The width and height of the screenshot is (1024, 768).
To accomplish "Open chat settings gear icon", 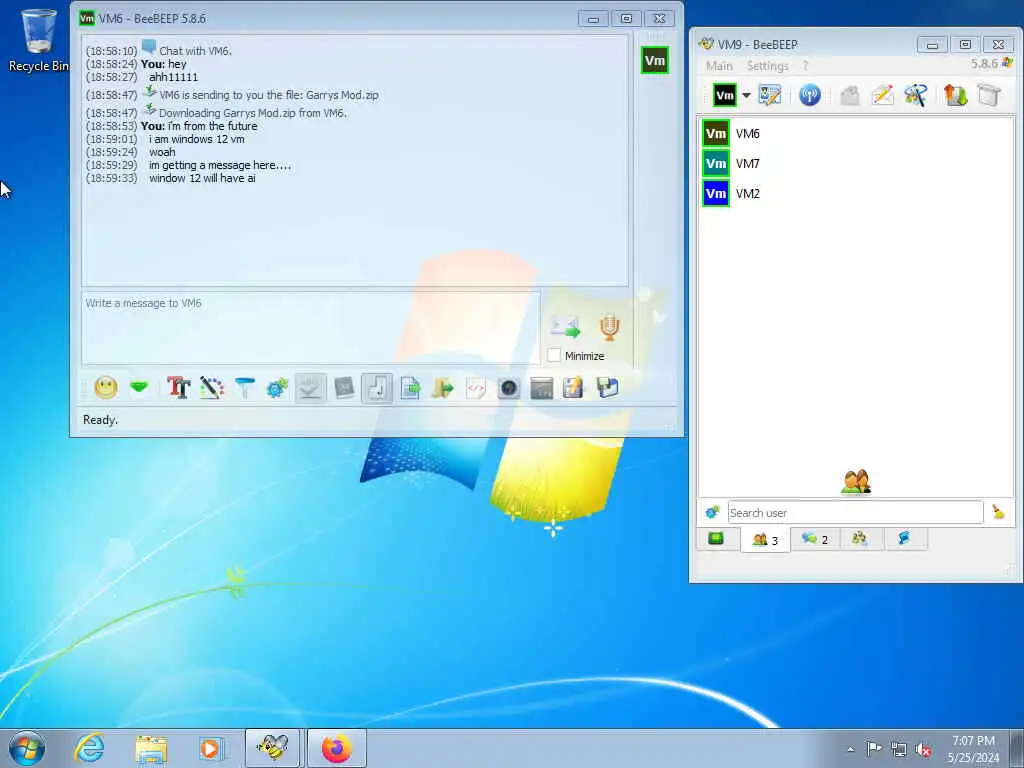I will [x=277, y=388].
